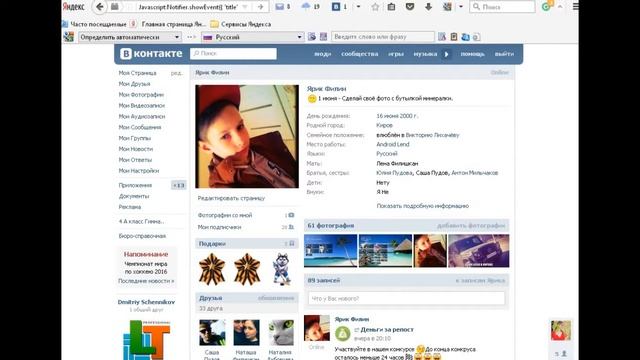640x360 pixels.
Task: Open friend 'Саша' avatar in friends block
Action: [212, 333]
